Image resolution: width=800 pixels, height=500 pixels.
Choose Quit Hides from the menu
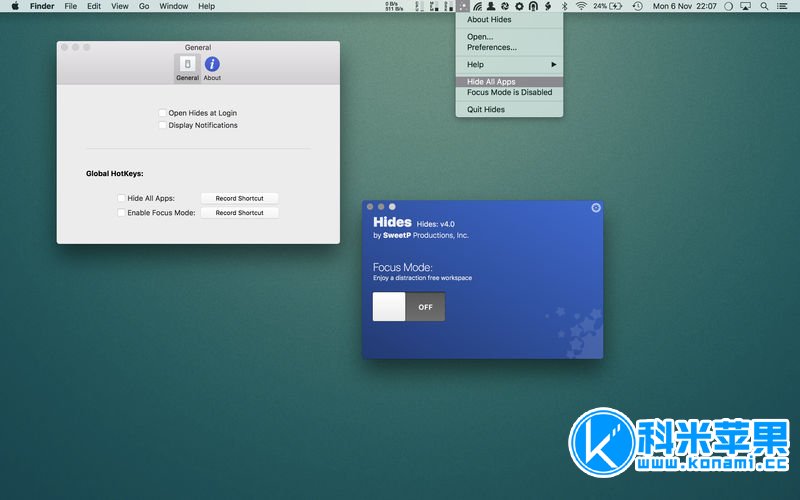click(x=509, y=109)
